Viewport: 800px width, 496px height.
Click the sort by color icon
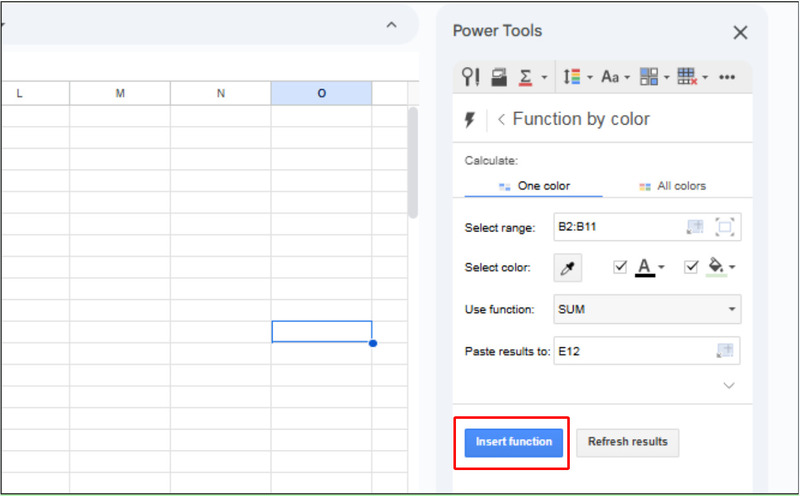tap(572, 77)
